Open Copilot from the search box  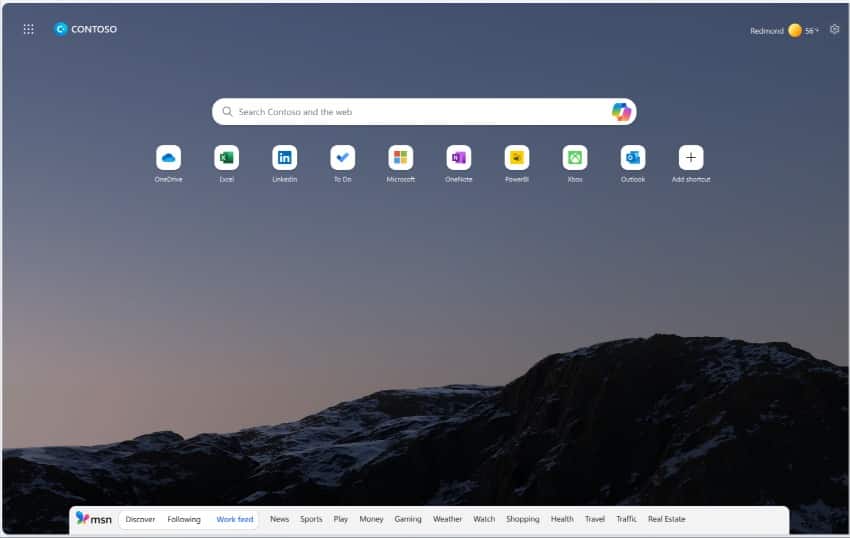(x=621, y=112)
